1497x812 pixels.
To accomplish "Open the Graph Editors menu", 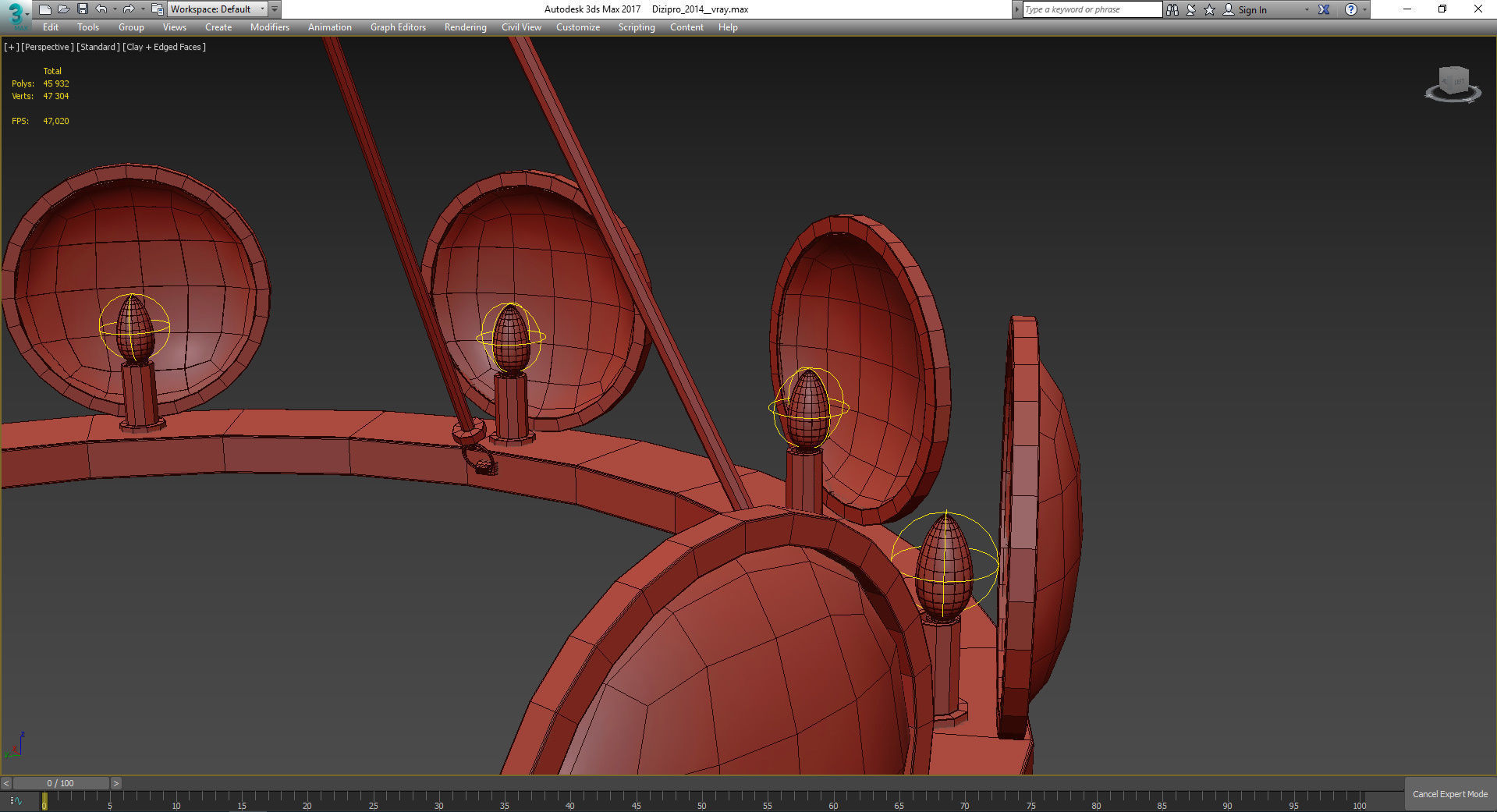I will tap(398, 27).
